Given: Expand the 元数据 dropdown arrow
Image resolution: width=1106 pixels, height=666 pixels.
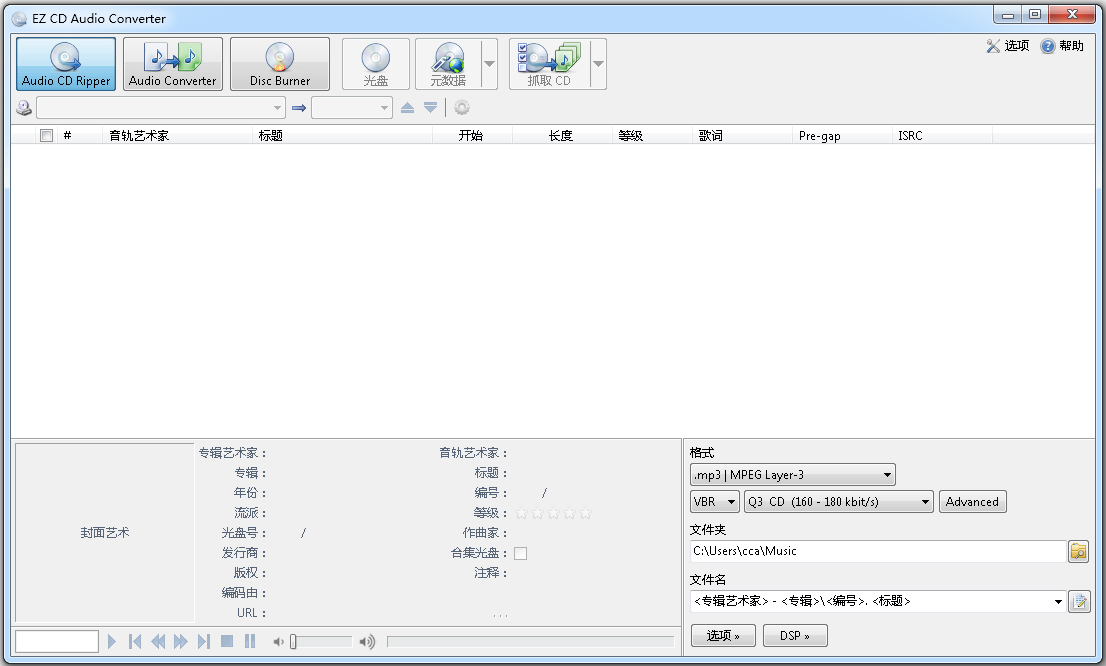Looking at the screenshot, I should 489,64.
